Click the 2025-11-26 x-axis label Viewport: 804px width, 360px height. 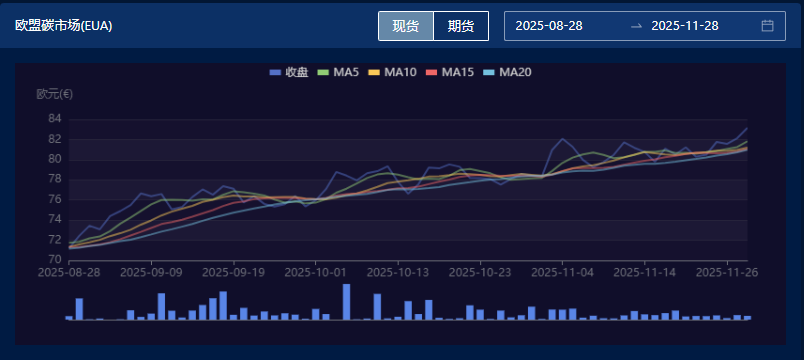pos(727,272)
